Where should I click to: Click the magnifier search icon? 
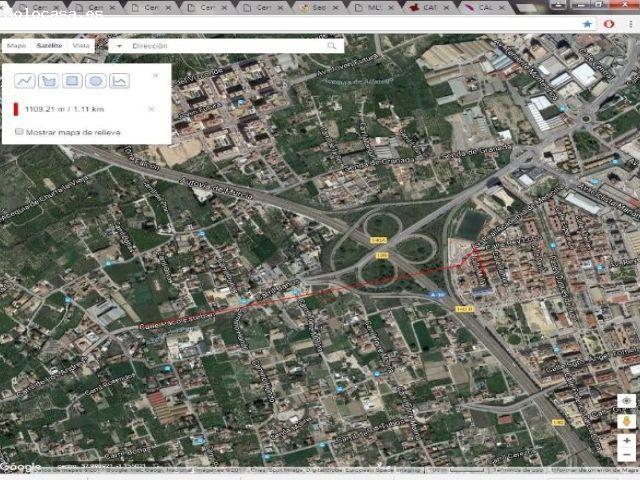[x=332, y=46]
